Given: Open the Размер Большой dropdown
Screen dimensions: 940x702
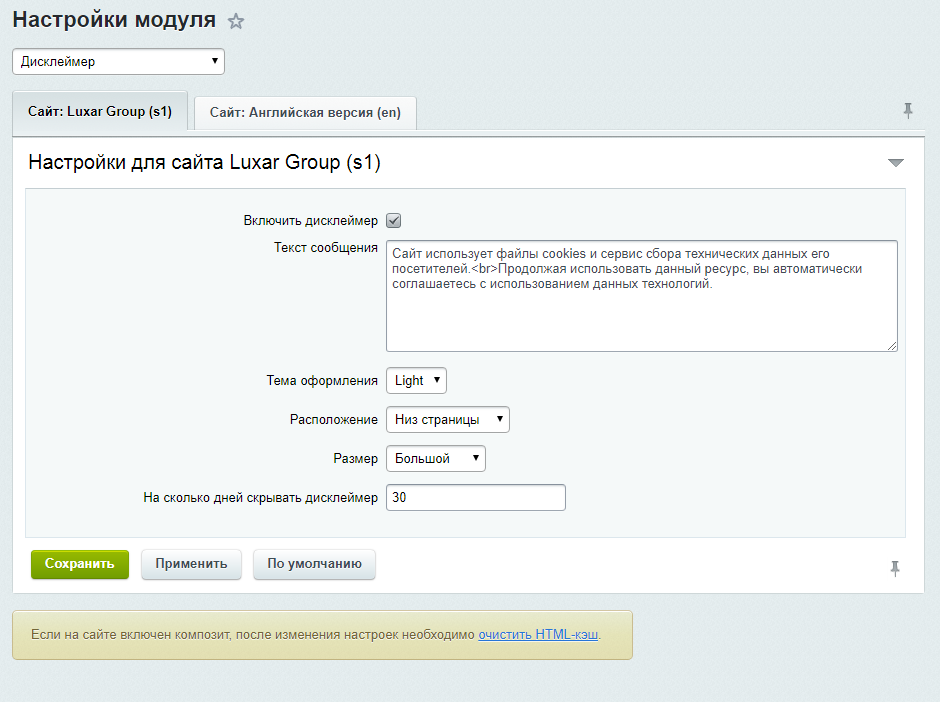Looking at the screenshot, I should click(436, 459).
